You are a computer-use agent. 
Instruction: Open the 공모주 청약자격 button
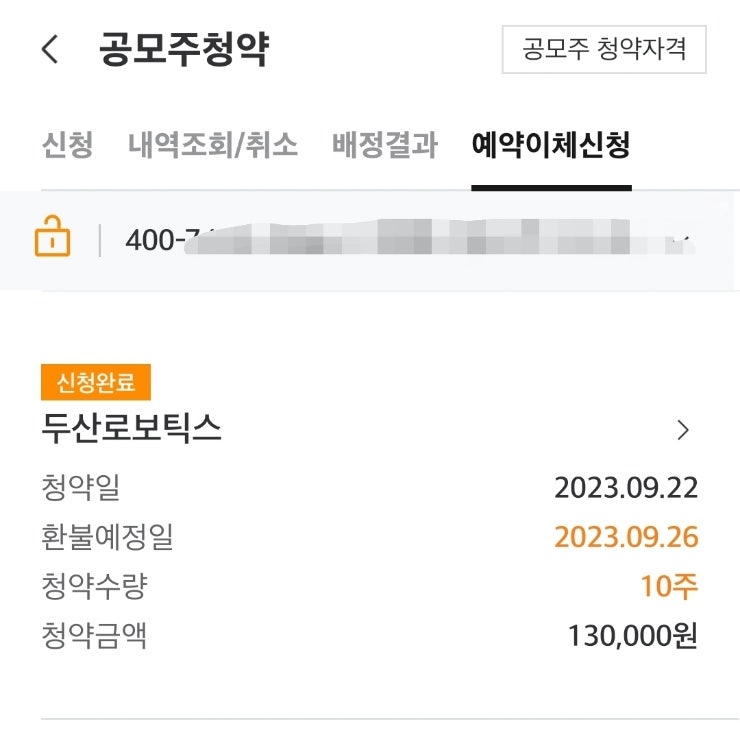click(604, 50)
